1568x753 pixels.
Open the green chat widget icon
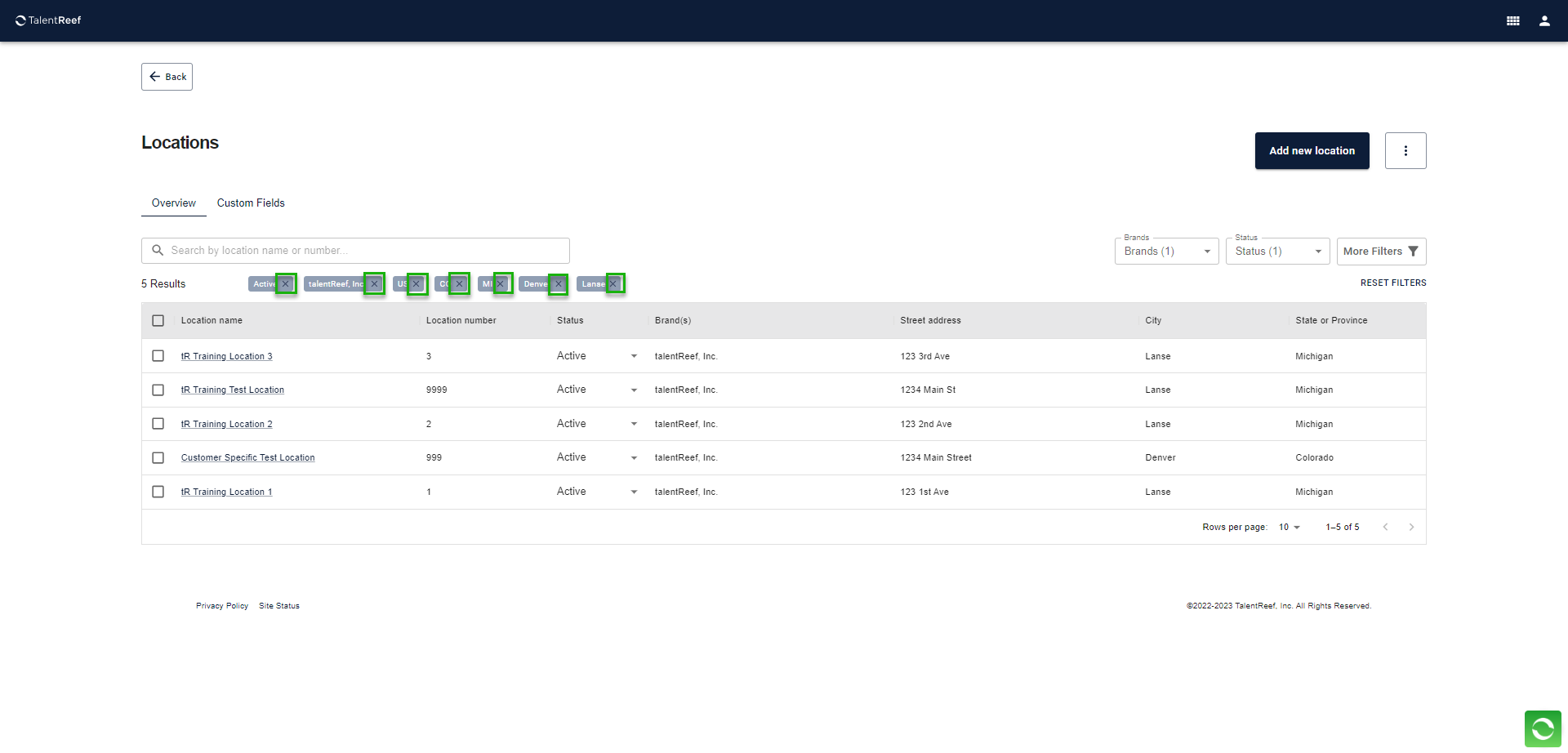[1542, 728]
